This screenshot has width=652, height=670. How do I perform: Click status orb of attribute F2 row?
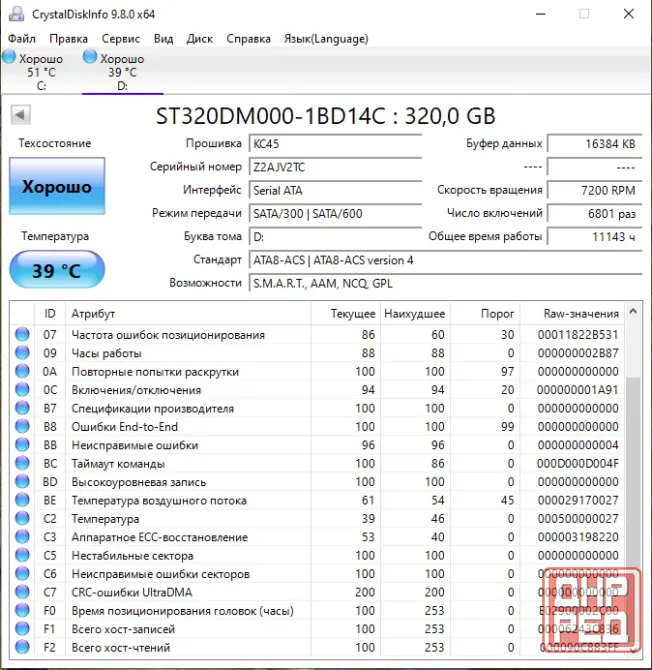[x=22, y=646]
